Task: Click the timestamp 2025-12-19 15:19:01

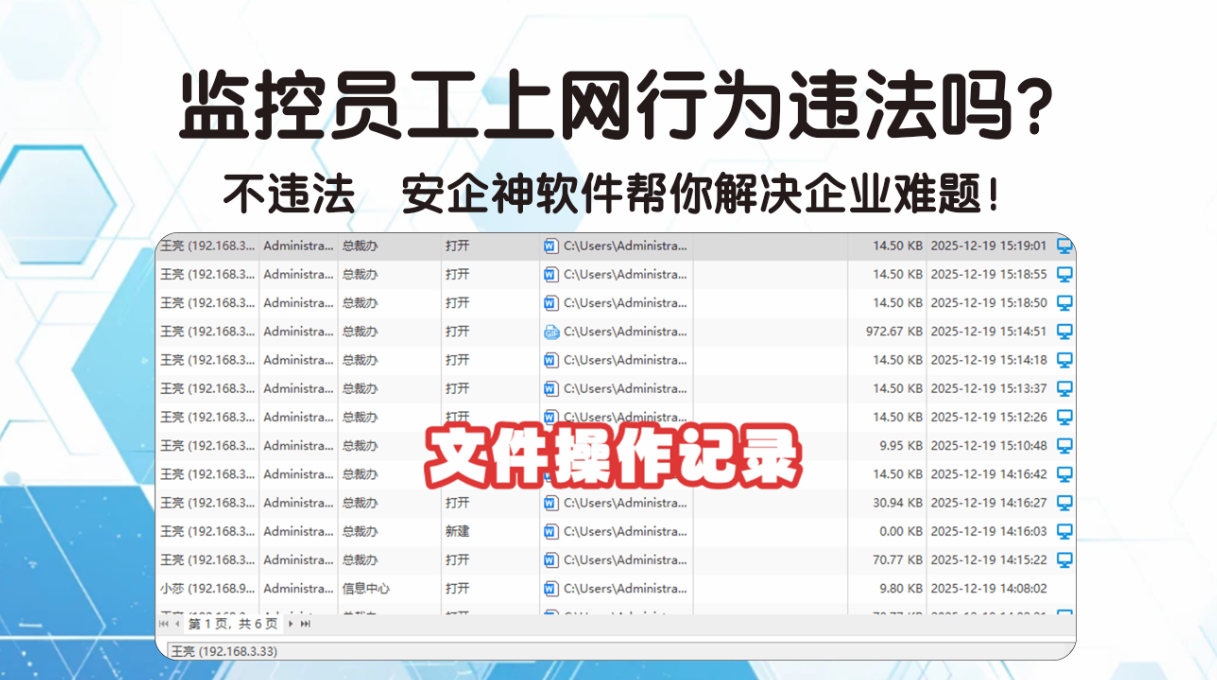Action: click(989, 245)
